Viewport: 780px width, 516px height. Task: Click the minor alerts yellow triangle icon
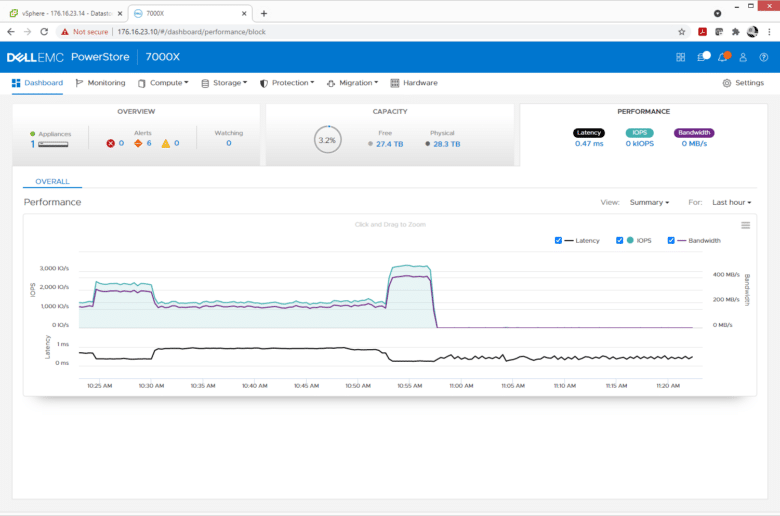coord(166,143)
